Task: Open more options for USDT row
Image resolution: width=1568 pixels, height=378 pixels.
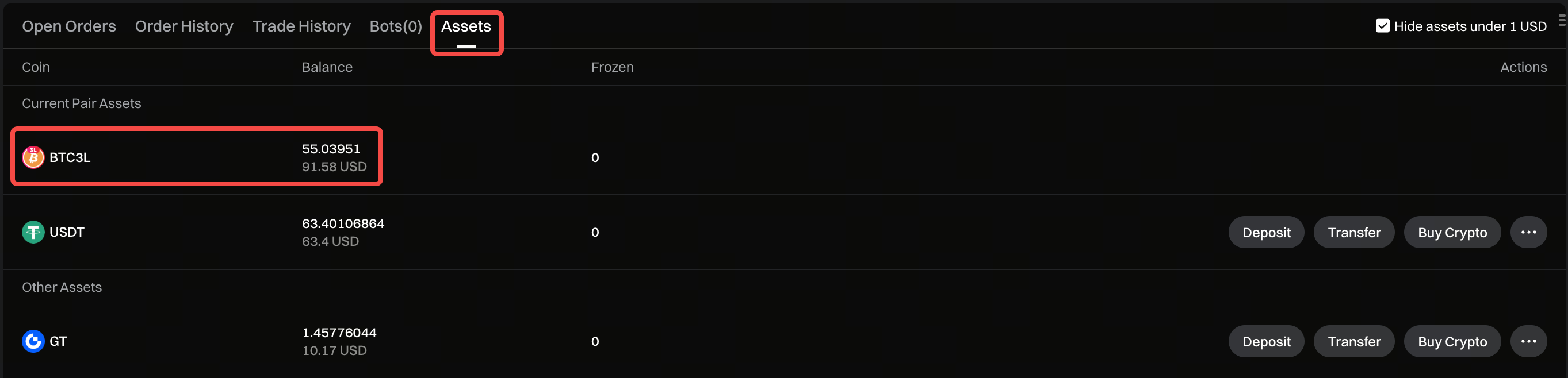Action: tap(1528, 232)
